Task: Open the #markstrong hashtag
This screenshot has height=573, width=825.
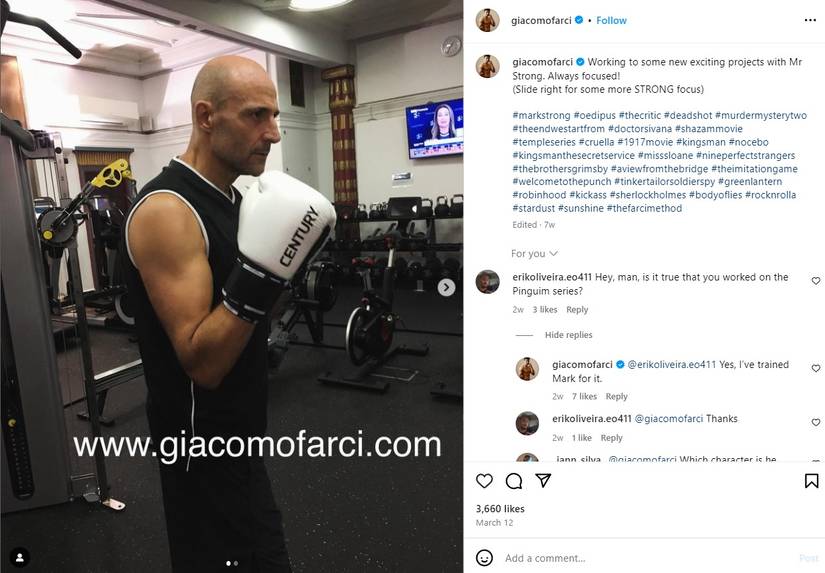Action: pos(541,115)
